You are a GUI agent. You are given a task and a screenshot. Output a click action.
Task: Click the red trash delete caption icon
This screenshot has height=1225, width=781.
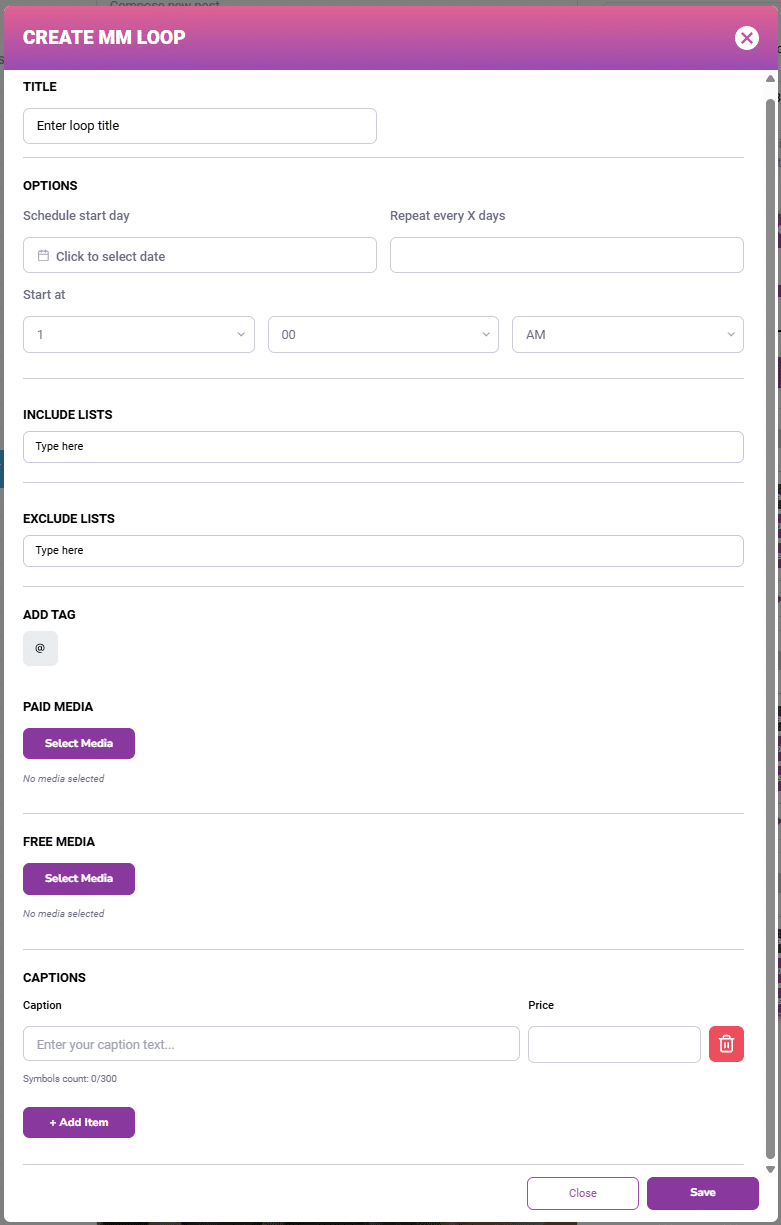(x=726, y=1044)
